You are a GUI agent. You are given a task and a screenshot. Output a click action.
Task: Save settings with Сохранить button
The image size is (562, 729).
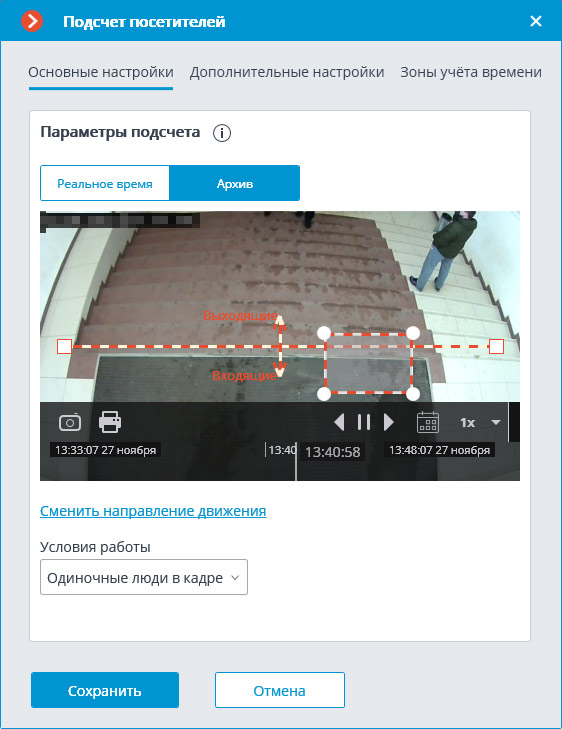click(x=105, y=690)
